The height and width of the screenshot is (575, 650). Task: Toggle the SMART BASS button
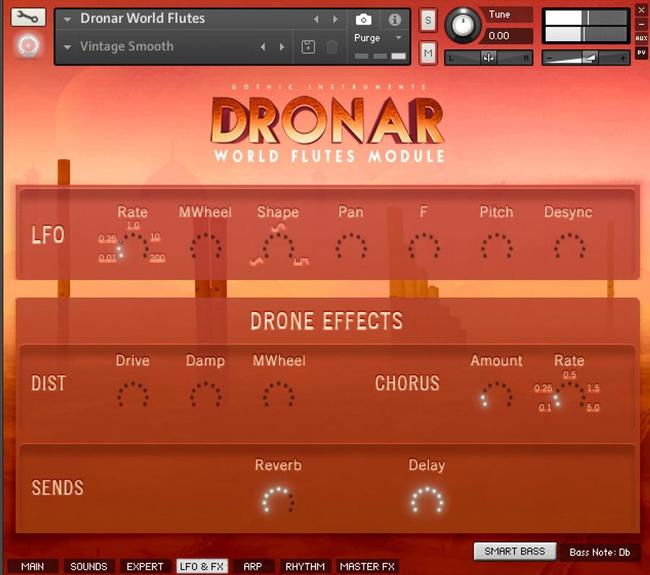515,551
